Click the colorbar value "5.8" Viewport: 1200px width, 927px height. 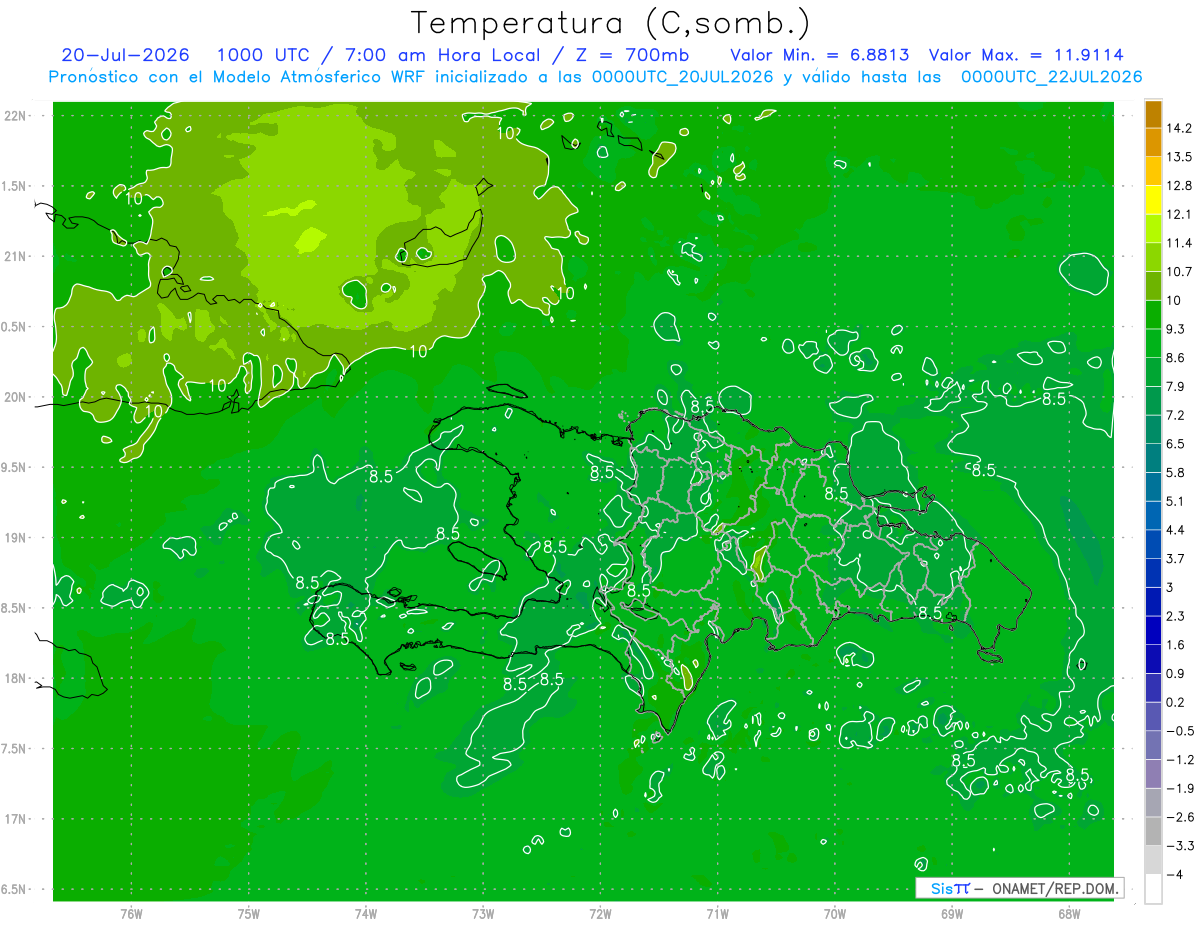point(1177,472)
